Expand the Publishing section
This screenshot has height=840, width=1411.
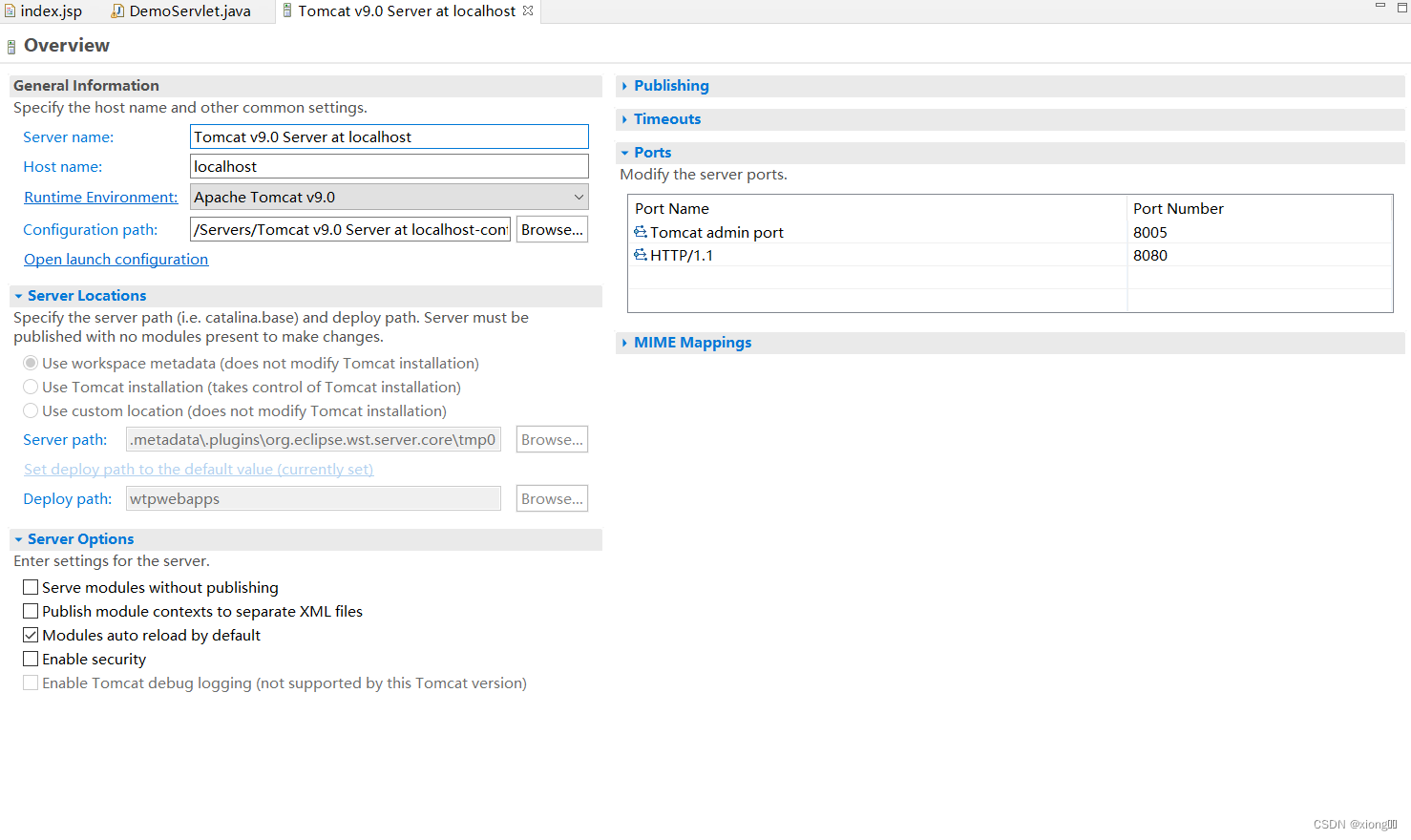[624, 86]
